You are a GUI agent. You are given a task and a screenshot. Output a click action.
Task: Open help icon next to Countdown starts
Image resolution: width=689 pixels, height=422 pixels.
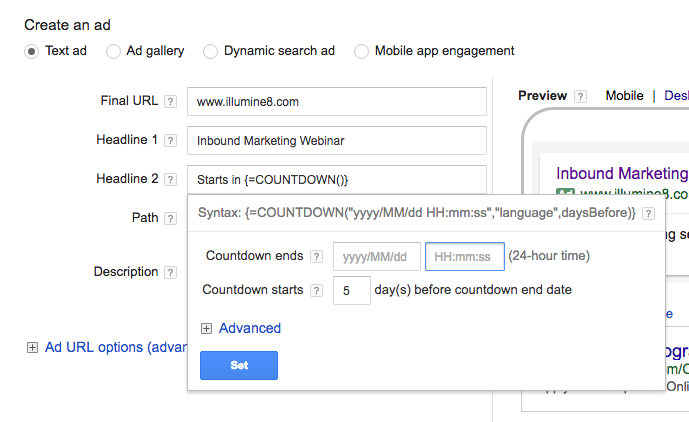(316, 291)
